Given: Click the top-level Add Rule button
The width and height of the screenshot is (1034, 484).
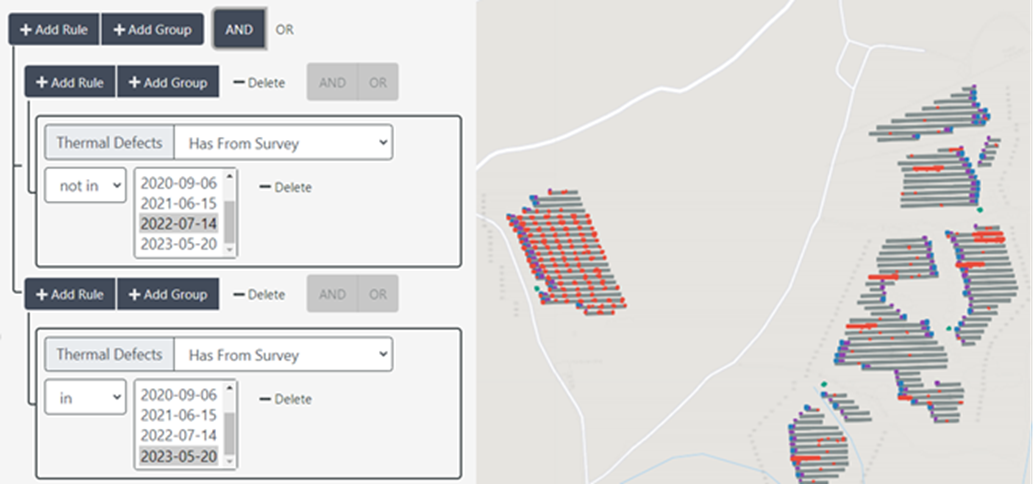Looking at the screenshot, I should click(54, 30).
